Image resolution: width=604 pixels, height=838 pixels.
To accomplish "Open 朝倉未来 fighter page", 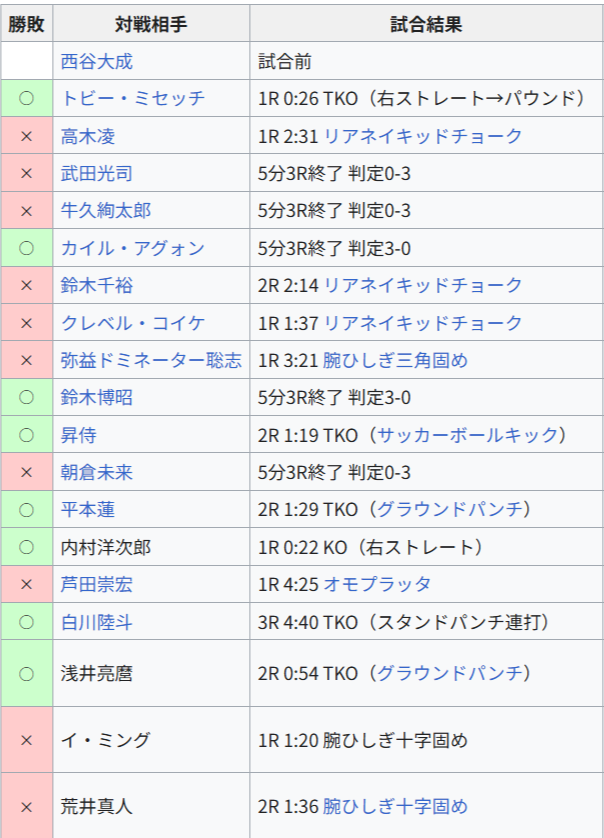I will coord(96,472).
